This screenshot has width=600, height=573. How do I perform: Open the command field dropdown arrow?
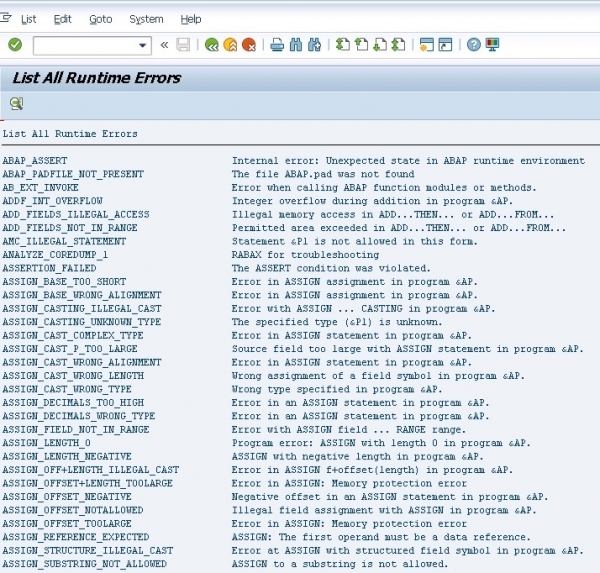tap(145, 45)
